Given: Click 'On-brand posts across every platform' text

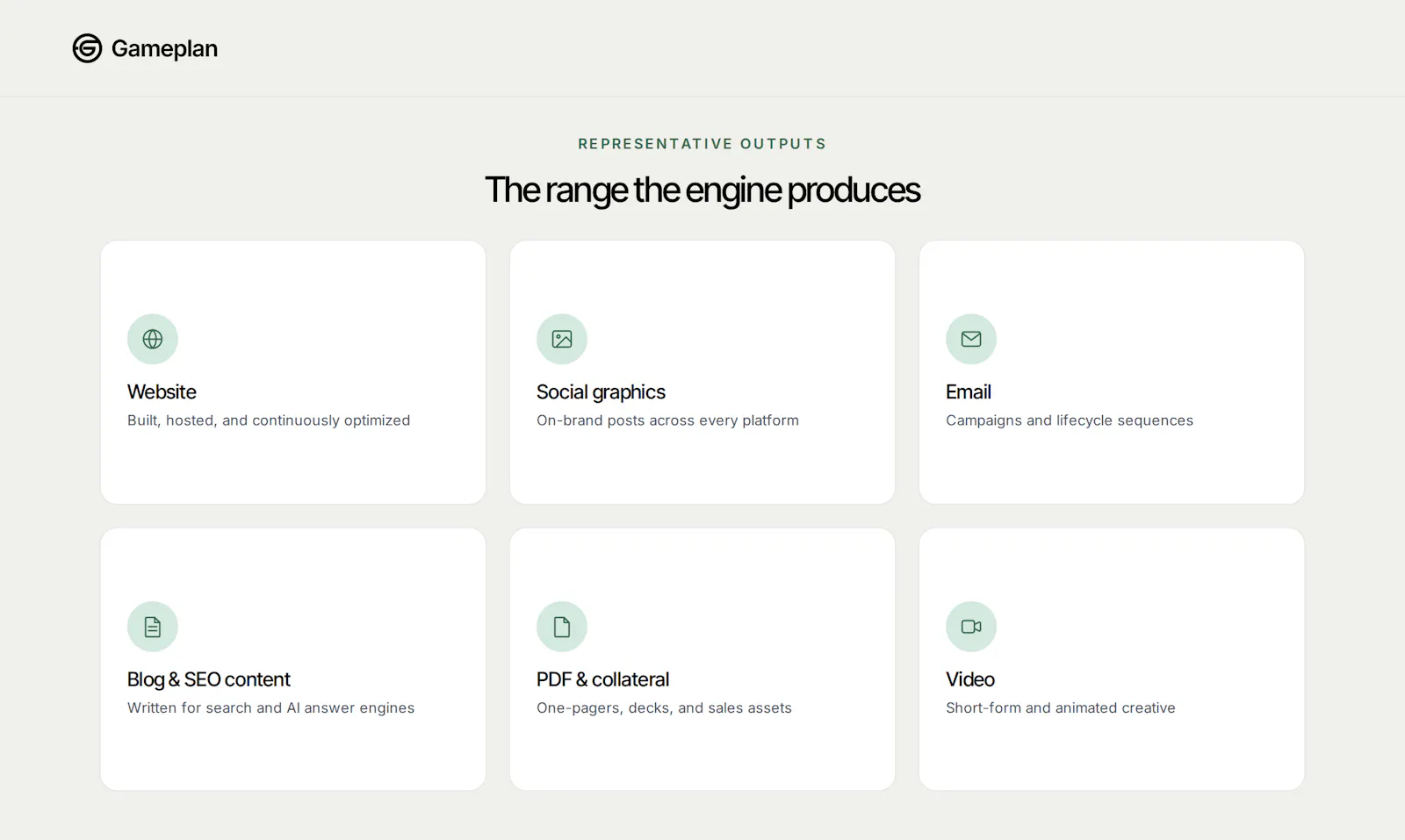Looking at the screenshot, I should [x=667, y=420].
